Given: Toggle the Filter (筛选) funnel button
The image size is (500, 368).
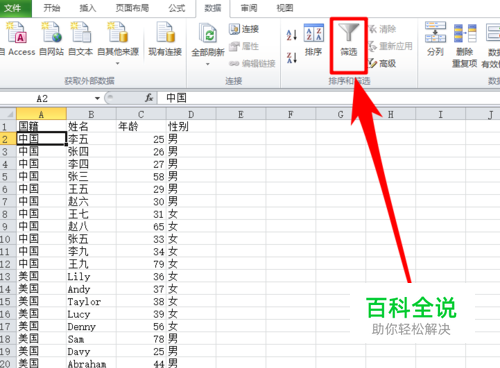Looking at the screenshot, I should click(349, 39).
